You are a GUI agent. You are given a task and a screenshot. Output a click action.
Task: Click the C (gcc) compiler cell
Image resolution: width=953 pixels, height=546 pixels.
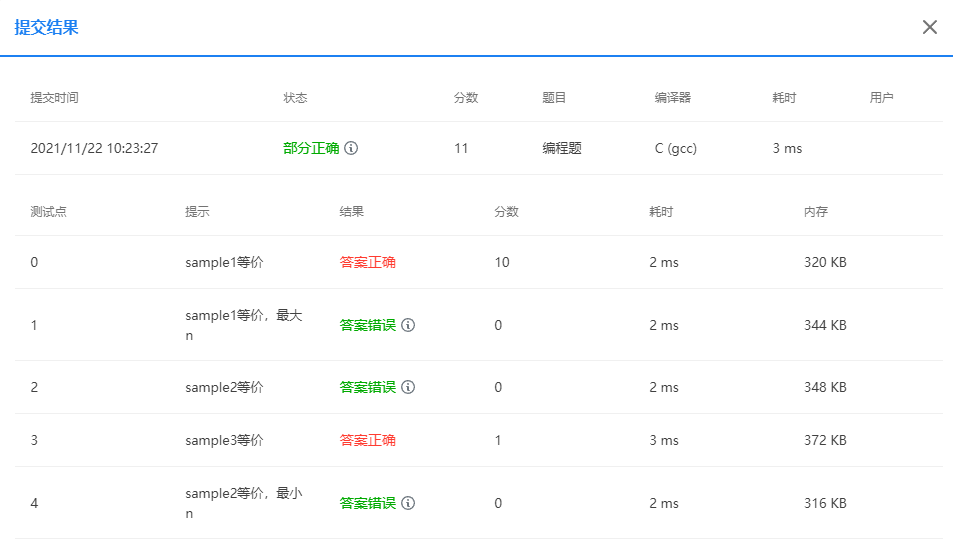tap(675, 148)
